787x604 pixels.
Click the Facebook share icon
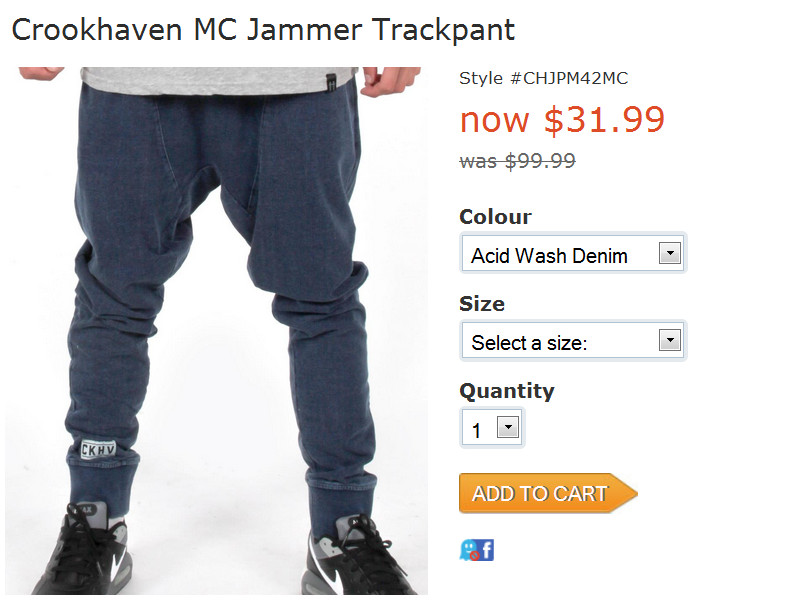click(x=487, y=550)
